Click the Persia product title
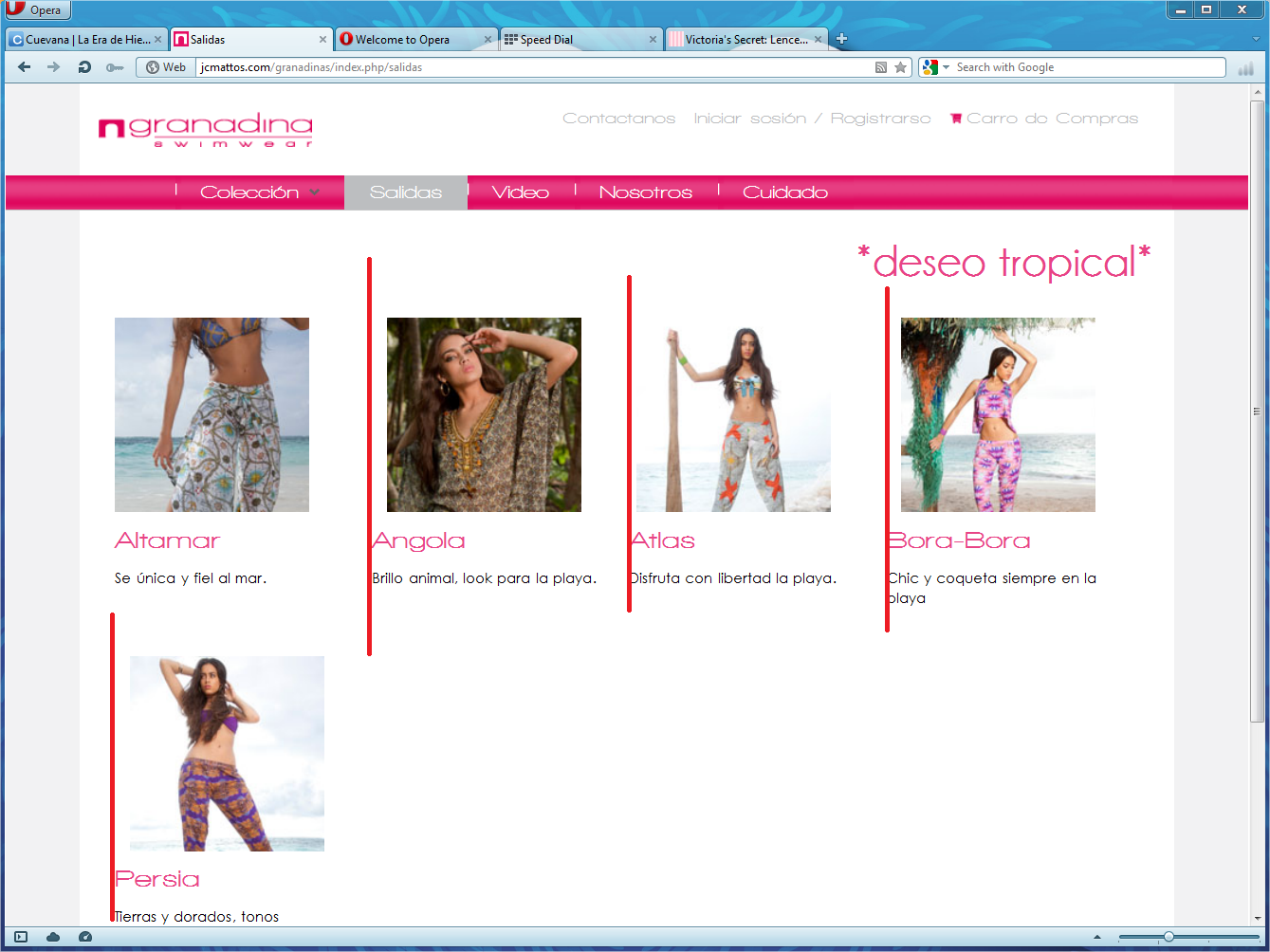Screen dimensions: 1270x952 click(x=157, y=879)
